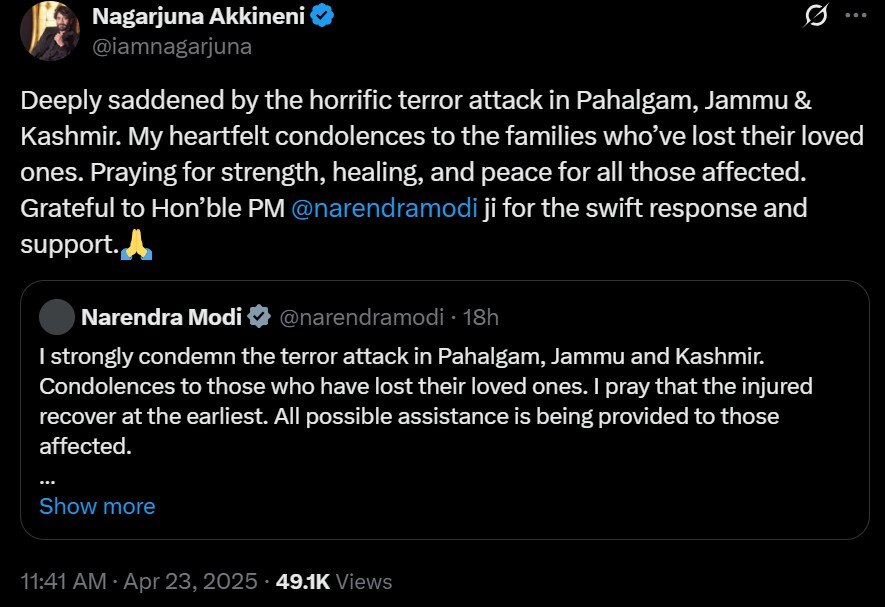The height and width of the screenshot is (607, 885).
Task: Click the main post text starting "Deeply saddened"
Action: (x=440, y=135)
